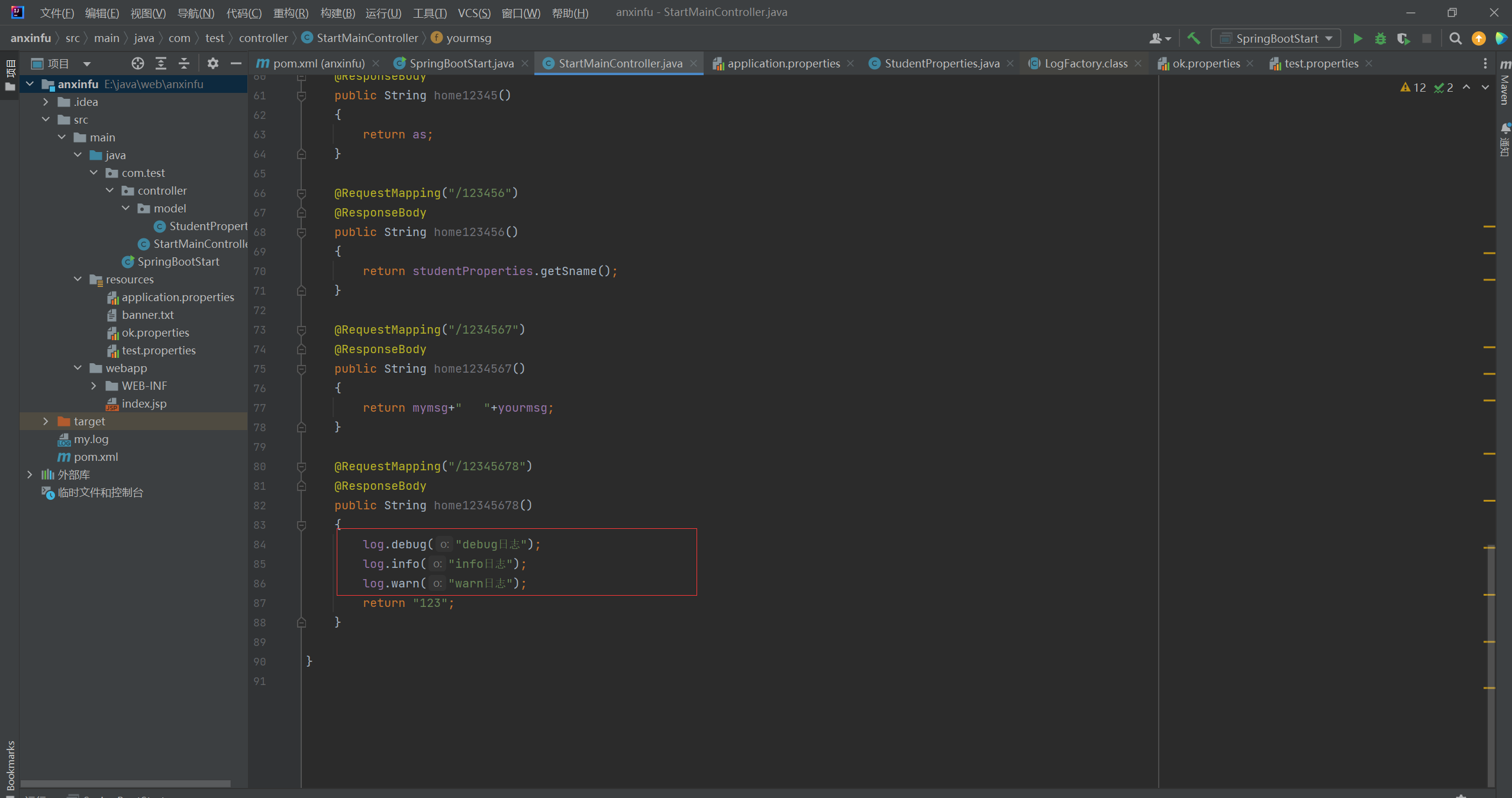Expand the target folder

tap(46, 421)
